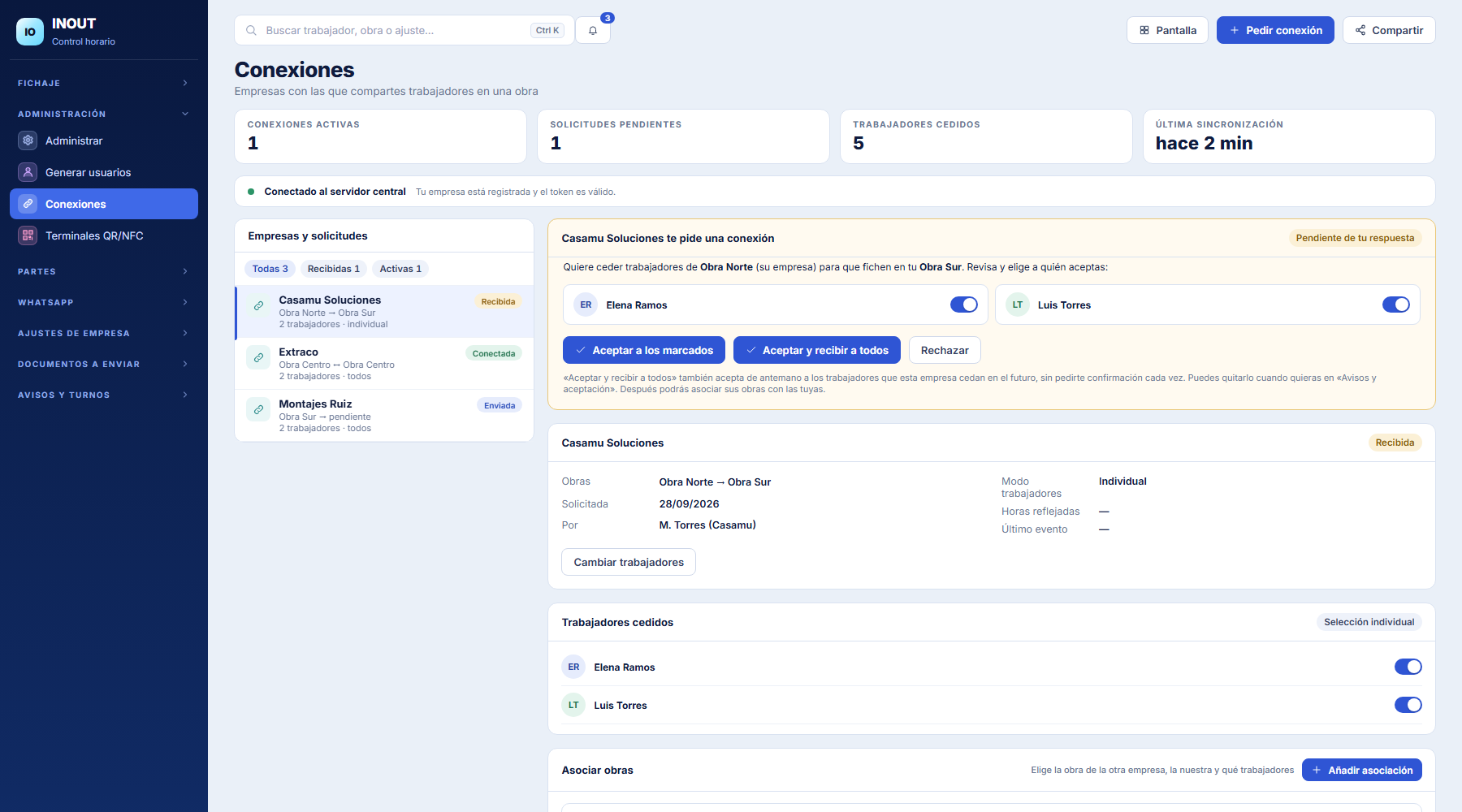Collapse the Administración sidebar section
The image size is (1462, 812).
104,114
